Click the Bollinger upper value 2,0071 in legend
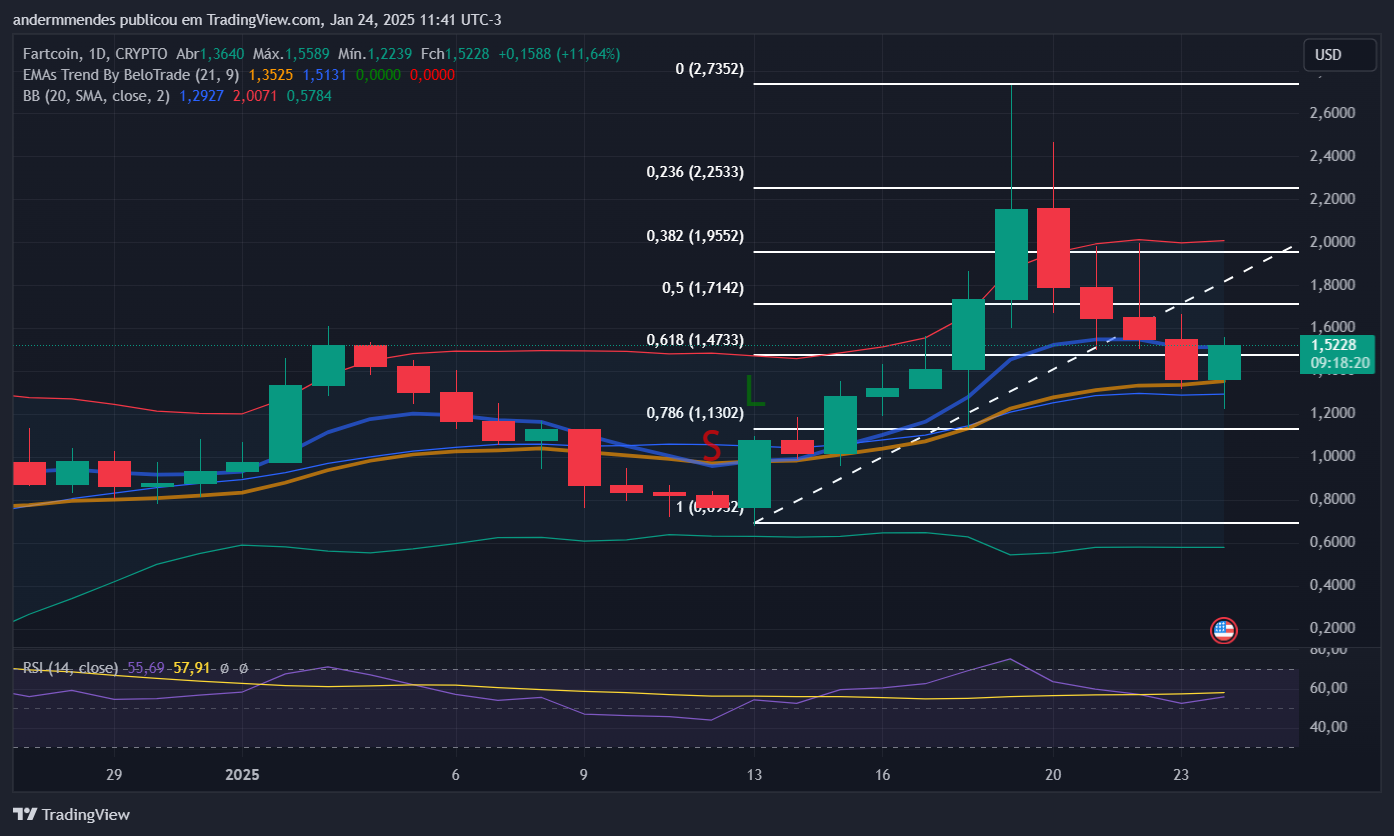Screen dimensions: 1394x836 (x=255, y=96)
